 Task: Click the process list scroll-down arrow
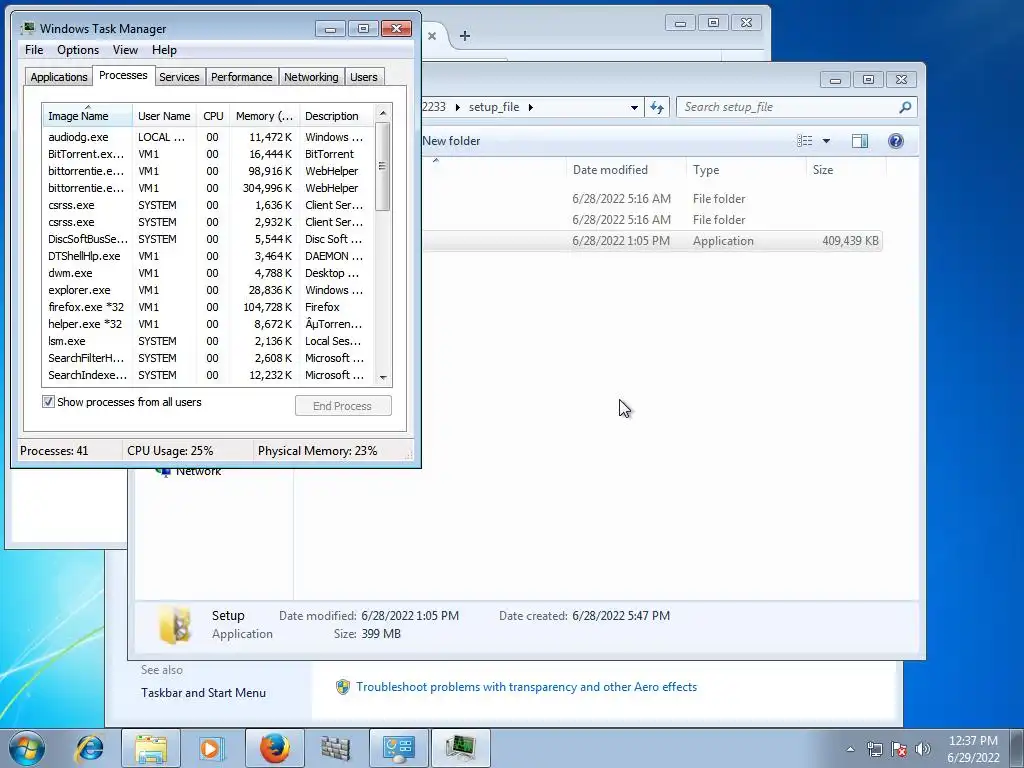383,377
